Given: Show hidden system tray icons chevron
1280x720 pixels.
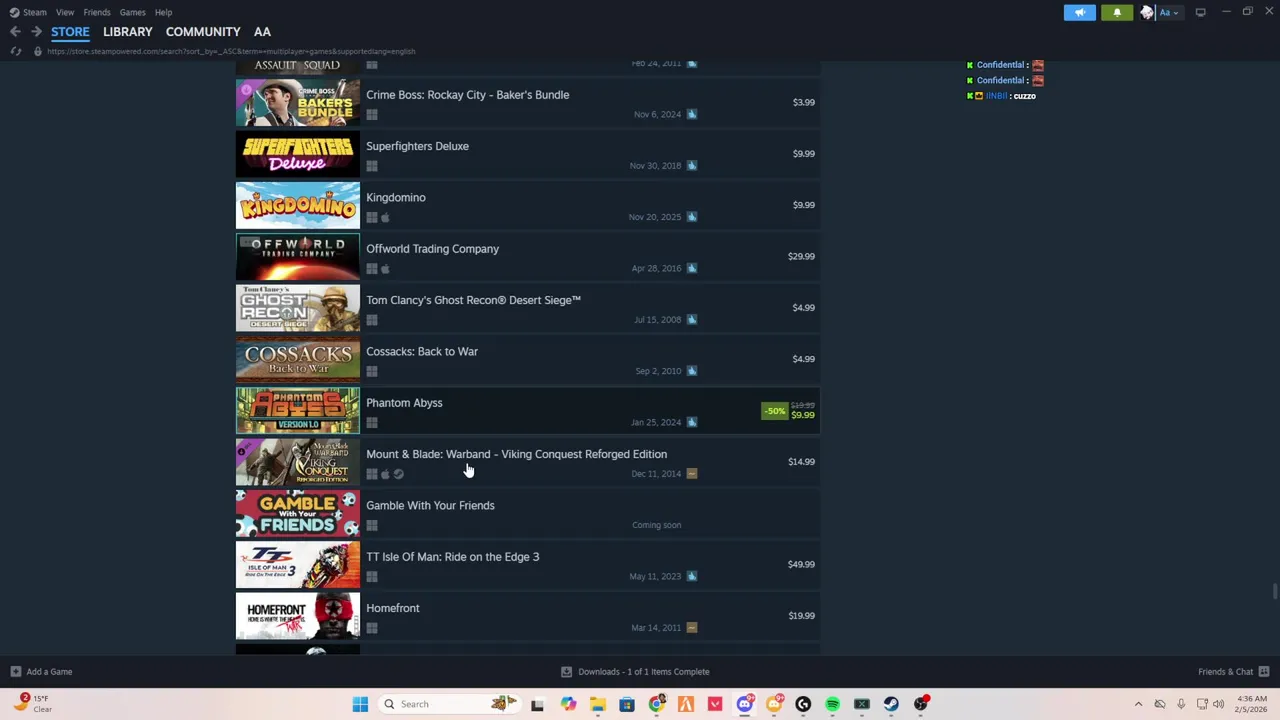Looking at the screenshot, I should pos(1138,704).
